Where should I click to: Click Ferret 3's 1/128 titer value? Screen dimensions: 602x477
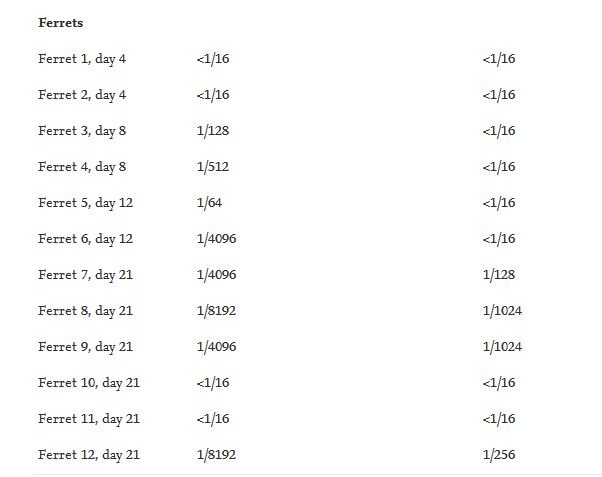[x=213, y=131]
